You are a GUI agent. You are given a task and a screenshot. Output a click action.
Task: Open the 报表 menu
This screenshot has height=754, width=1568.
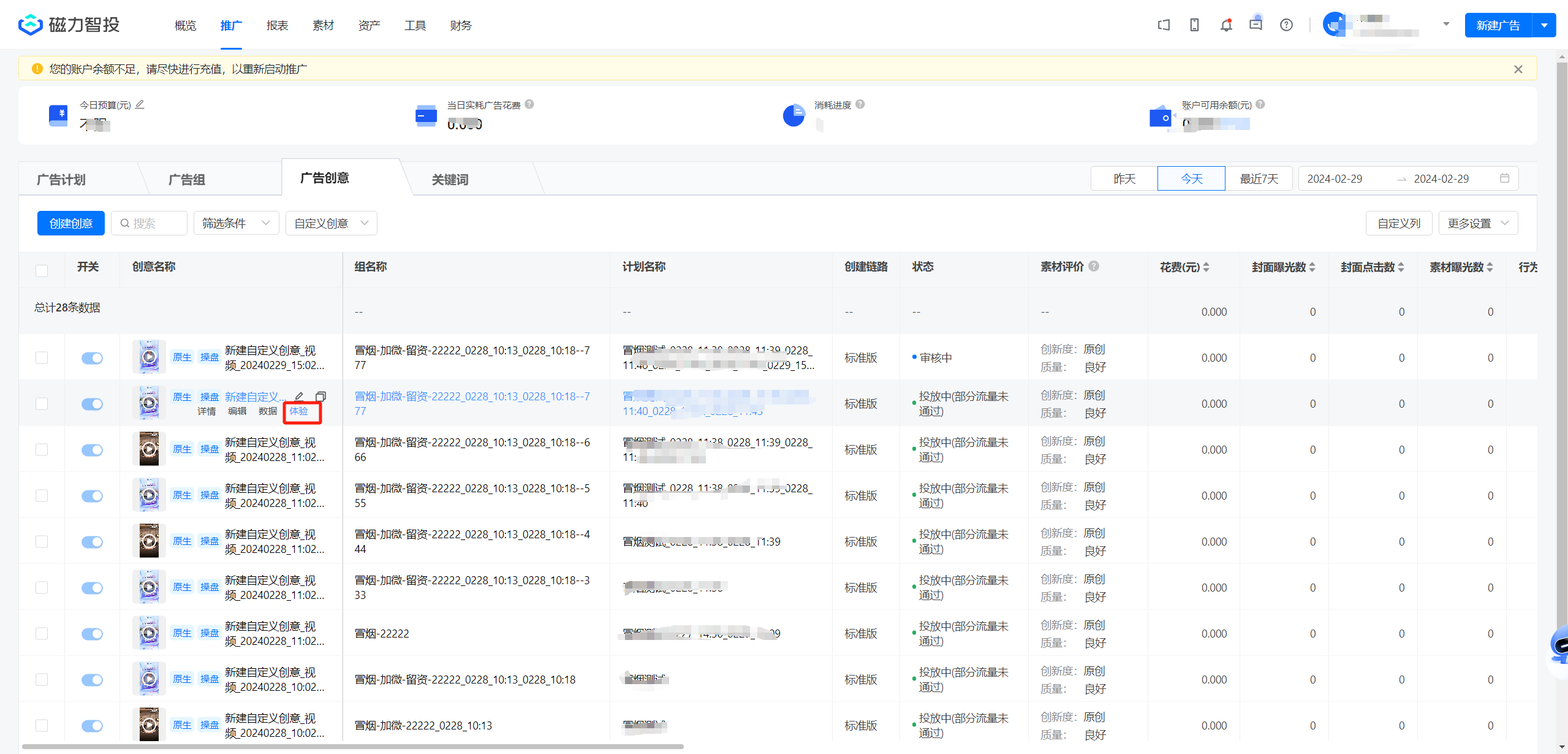coord(277,25)
